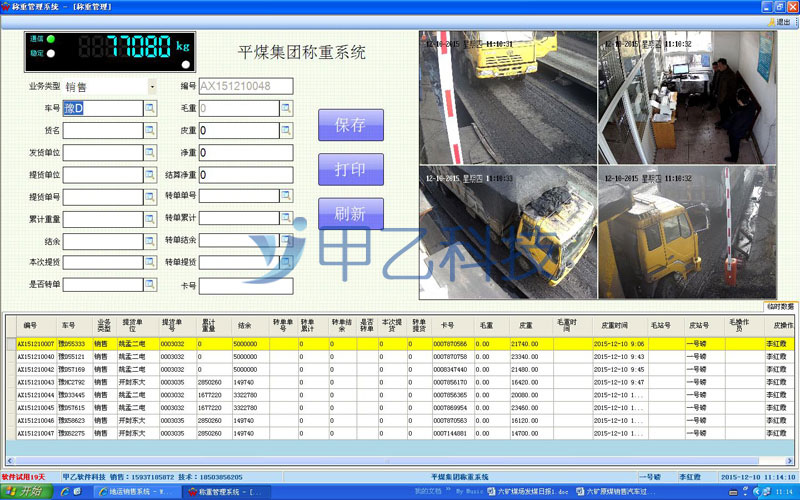
Task: Click the white 稳定 indicator light
Action: click(51, 53)
